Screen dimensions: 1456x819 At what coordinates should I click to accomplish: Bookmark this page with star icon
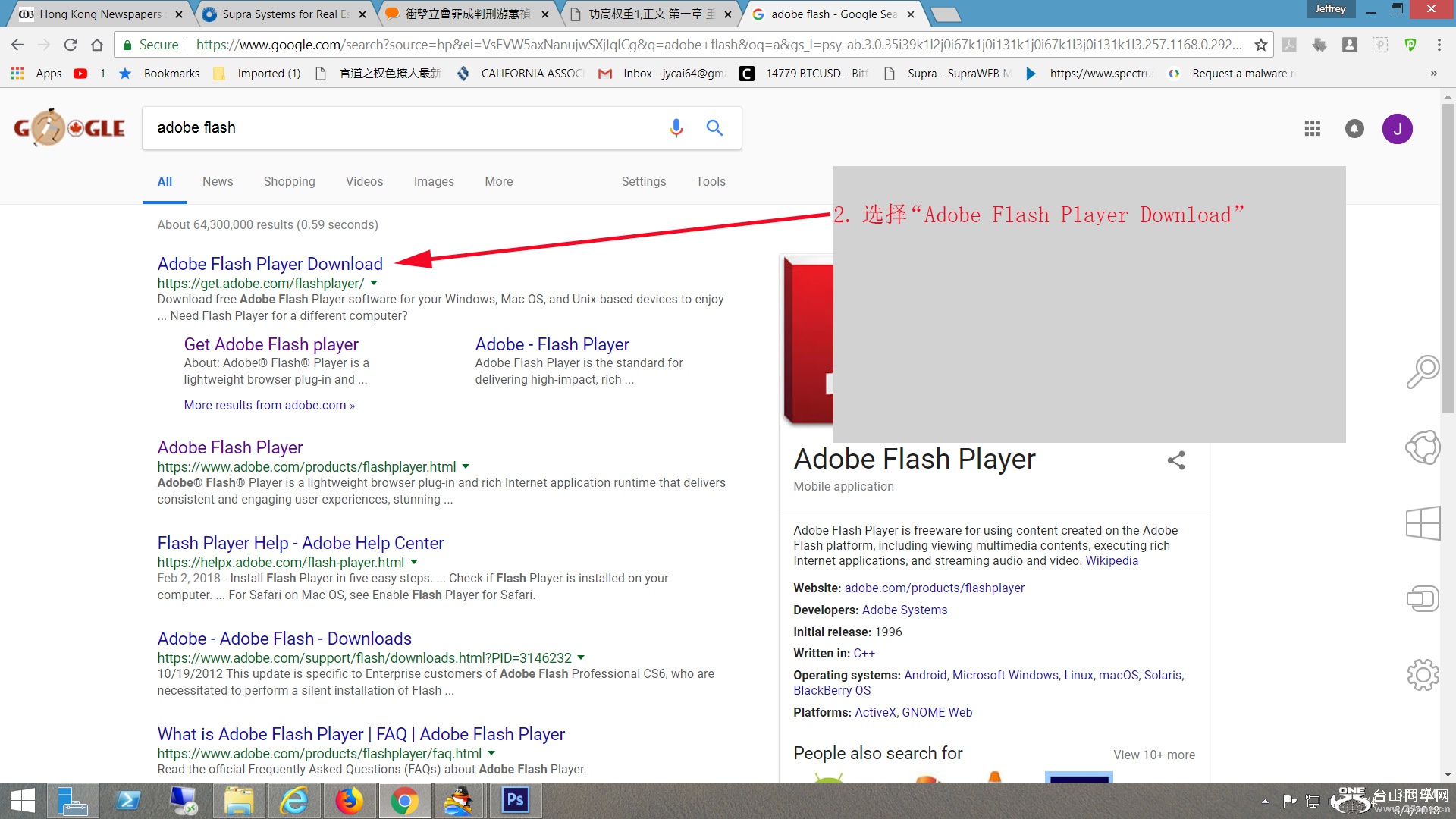pos(1260,45)
